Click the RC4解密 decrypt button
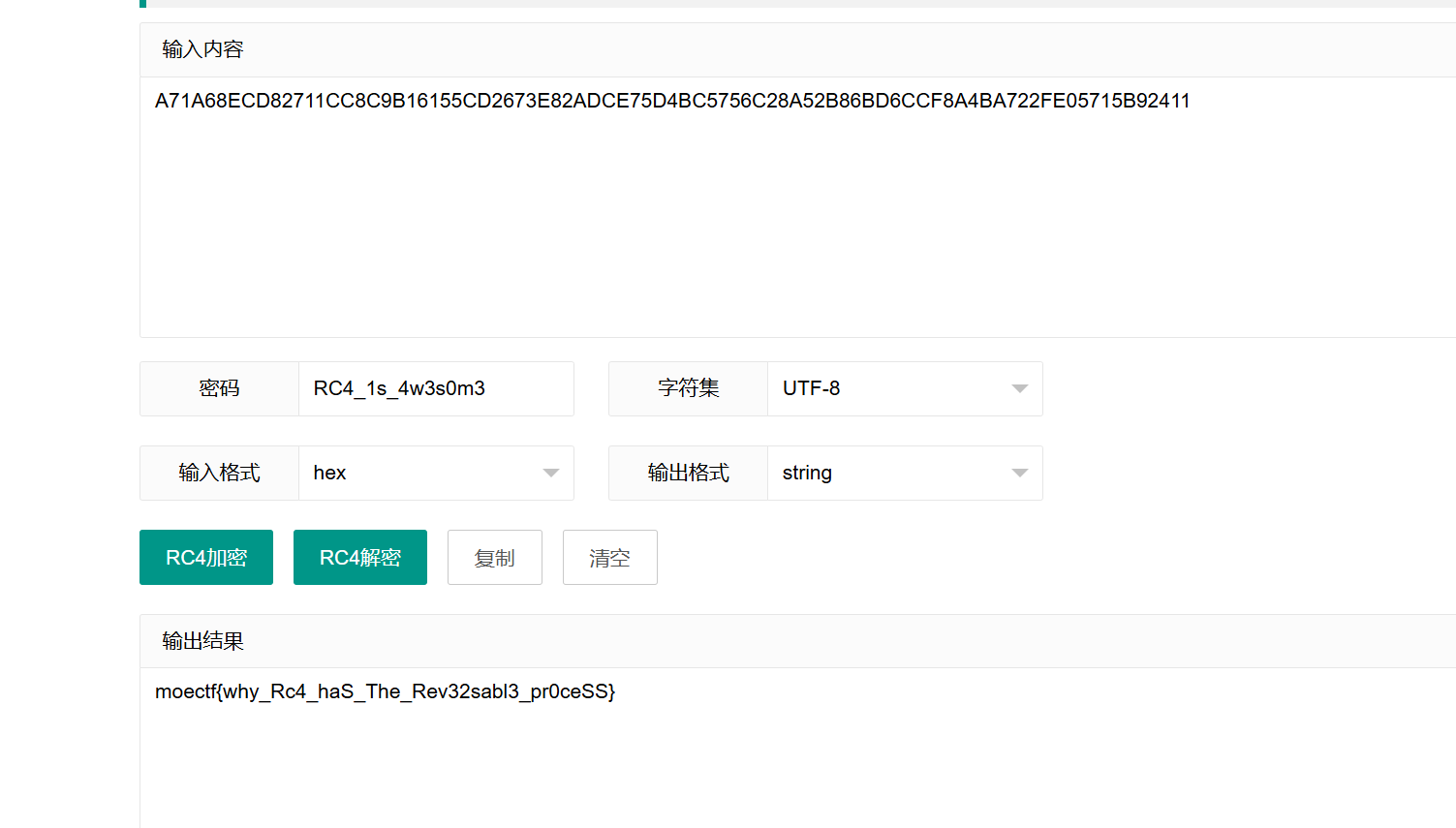The height and width of the screenshot is (828, 1456). 359,557
